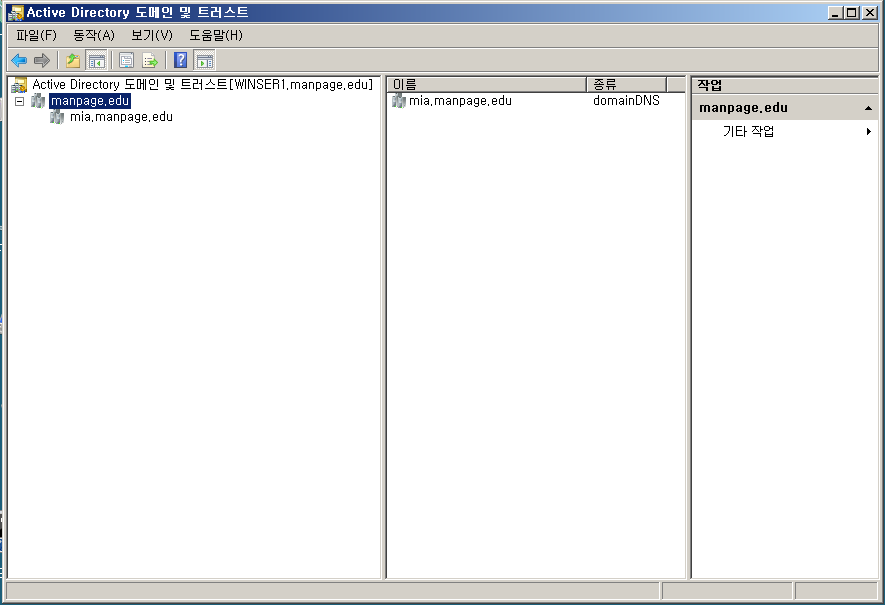Viewport: 885px width, 605px height.
Task: Click the window system menu icon
Action: coord(15,12)
